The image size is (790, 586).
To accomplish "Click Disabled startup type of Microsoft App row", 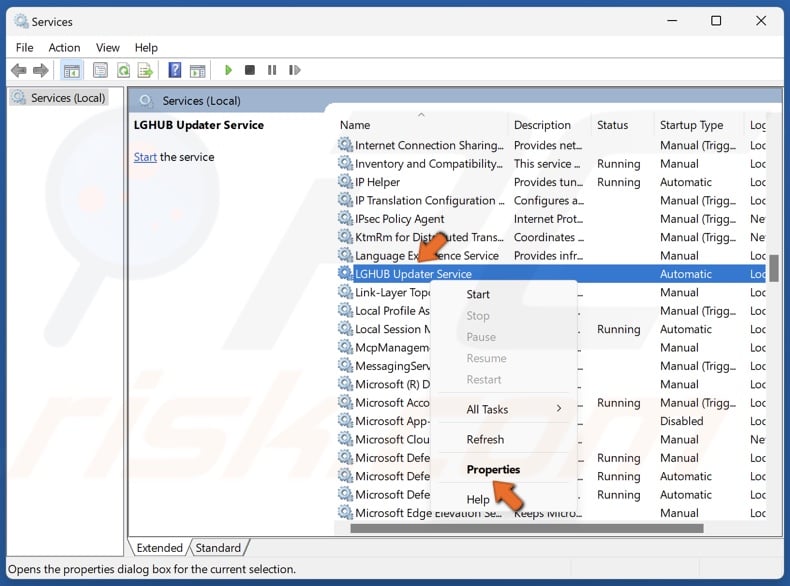I will pos(682,421).
